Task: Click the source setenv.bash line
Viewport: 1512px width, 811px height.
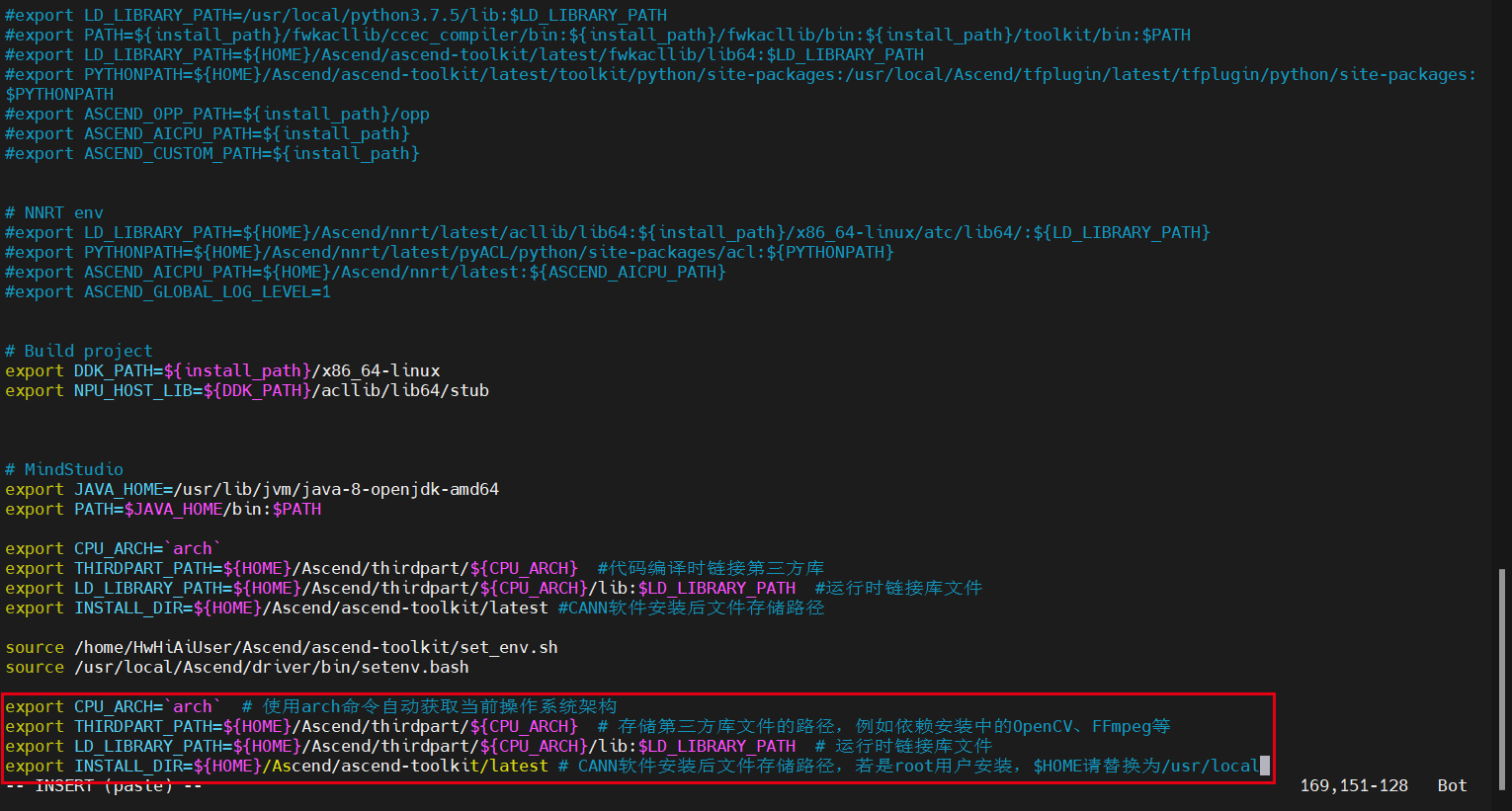Action: point(237,667)
